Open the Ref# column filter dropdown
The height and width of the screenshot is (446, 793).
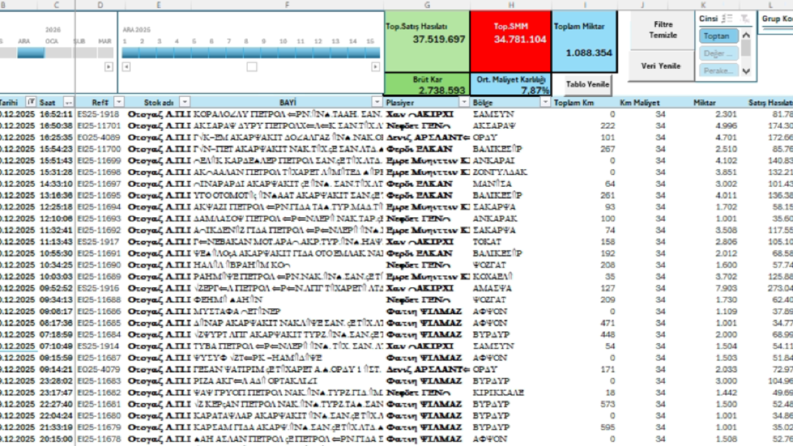click(x=119, y=102)
